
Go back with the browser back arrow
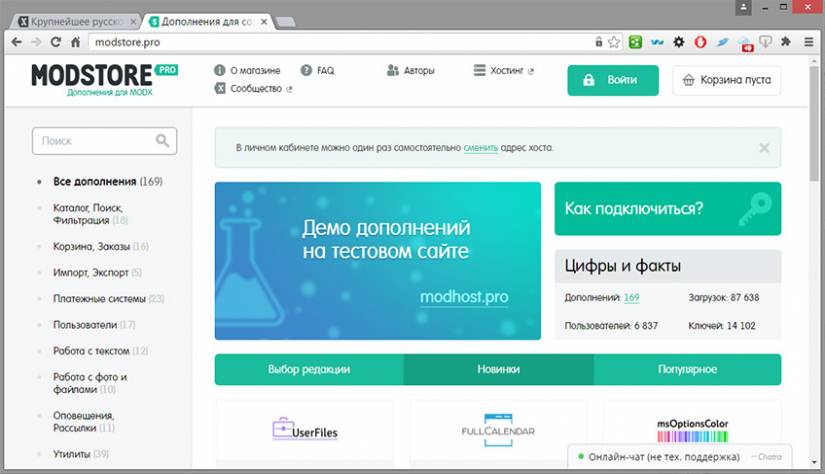[16, 42]
